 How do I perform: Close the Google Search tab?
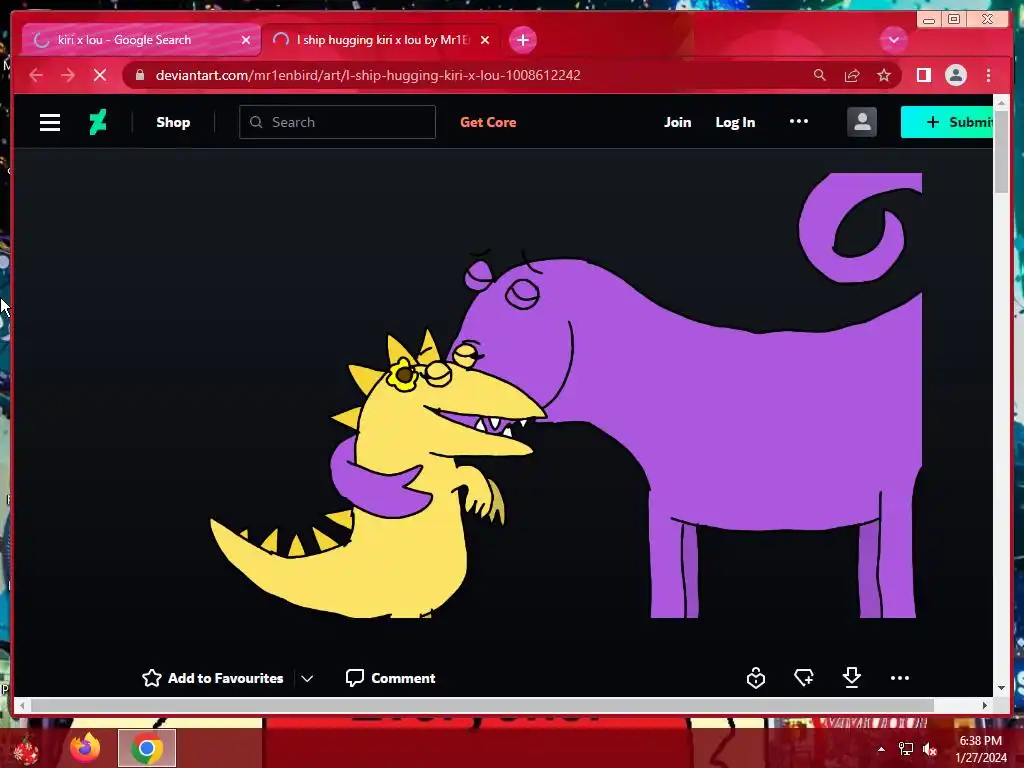(246, 40)
